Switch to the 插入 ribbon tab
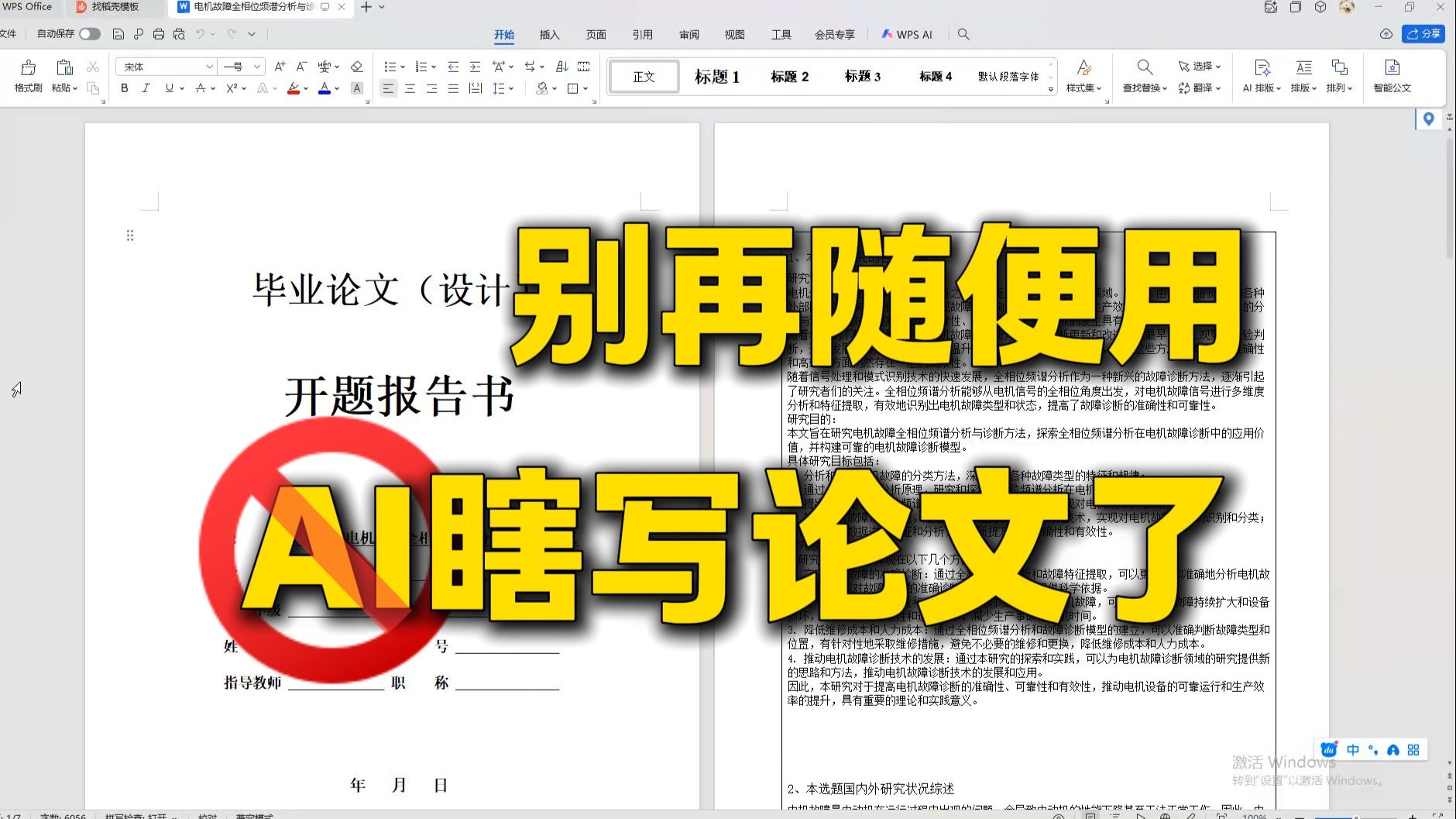 pos(548,34)
